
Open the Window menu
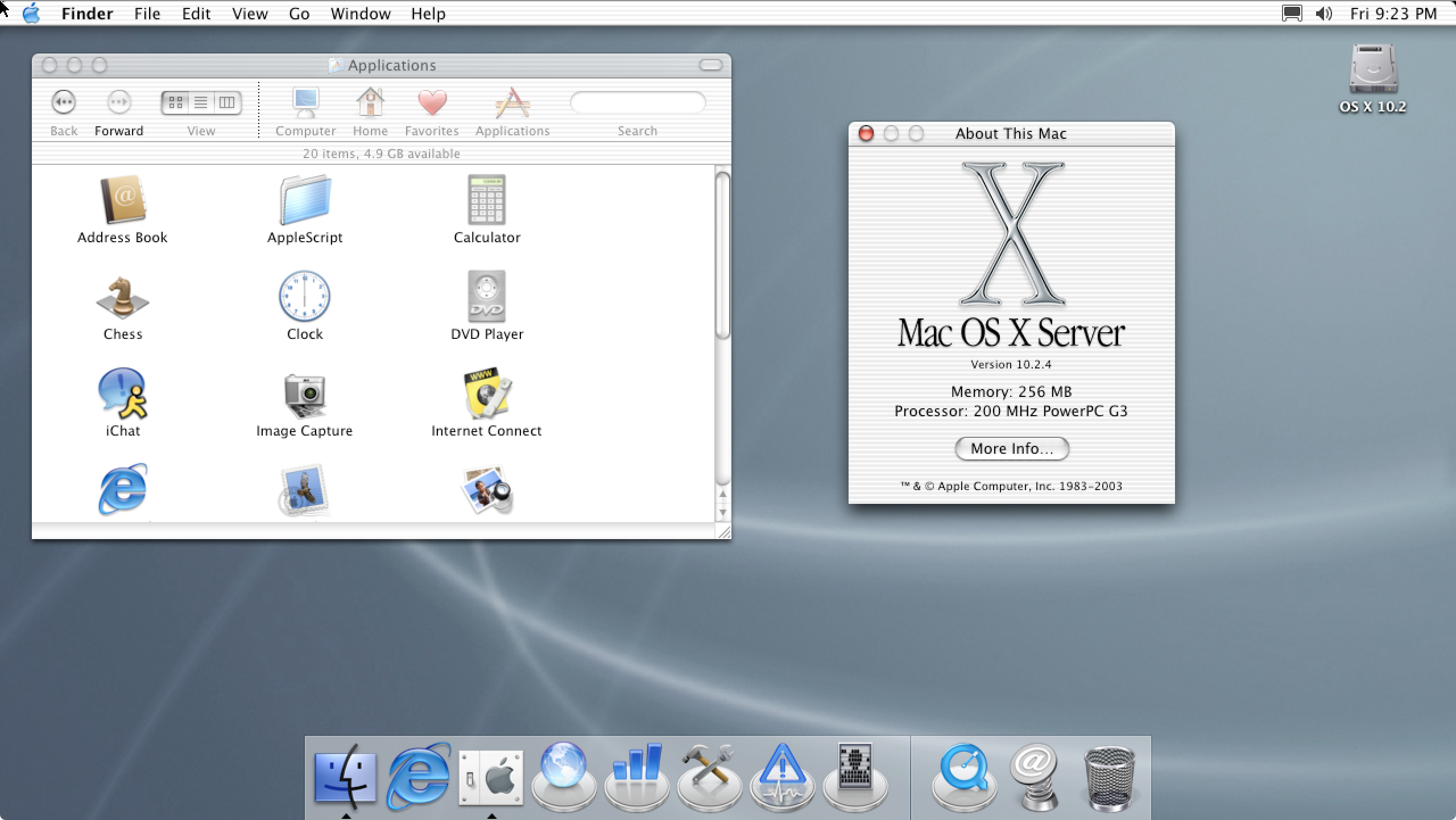(361, 14)
